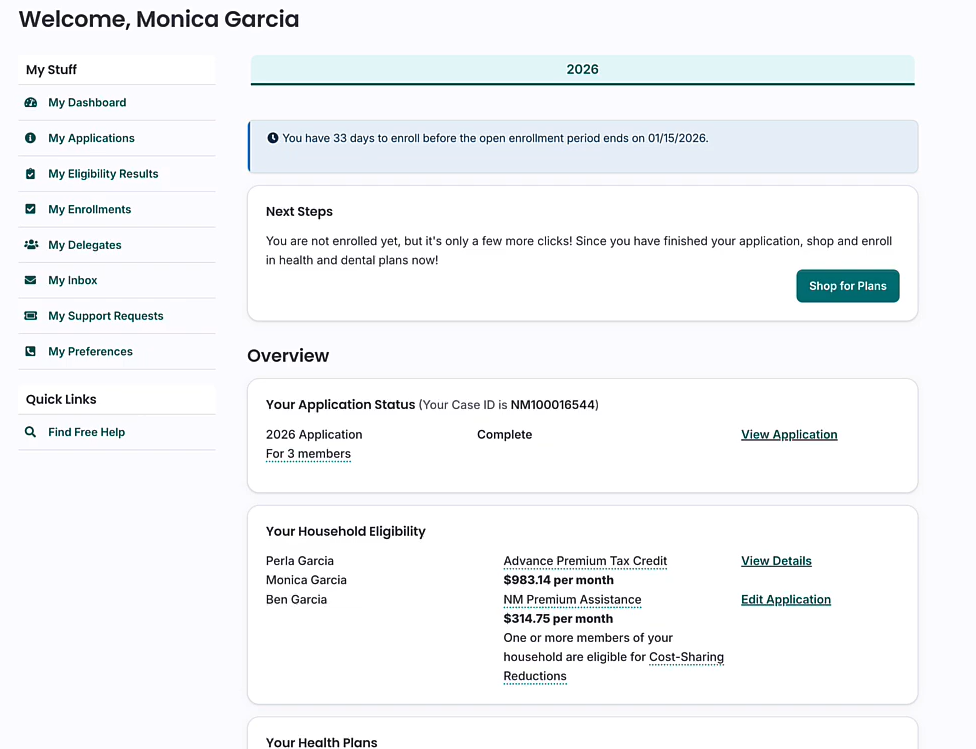Select the 2026 year tab
The width and height of the screenshot is (976, 749).
(582, 70)
